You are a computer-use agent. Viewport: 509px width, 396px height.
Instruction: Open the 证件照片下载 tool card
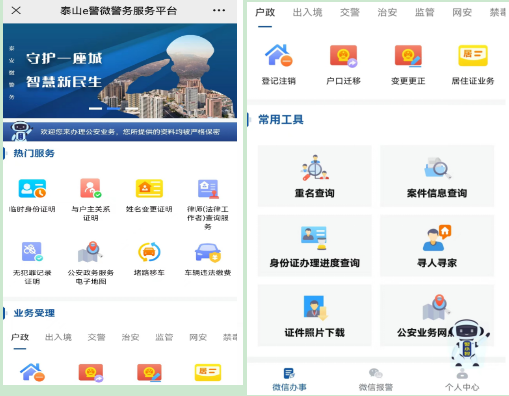[314, 315]
